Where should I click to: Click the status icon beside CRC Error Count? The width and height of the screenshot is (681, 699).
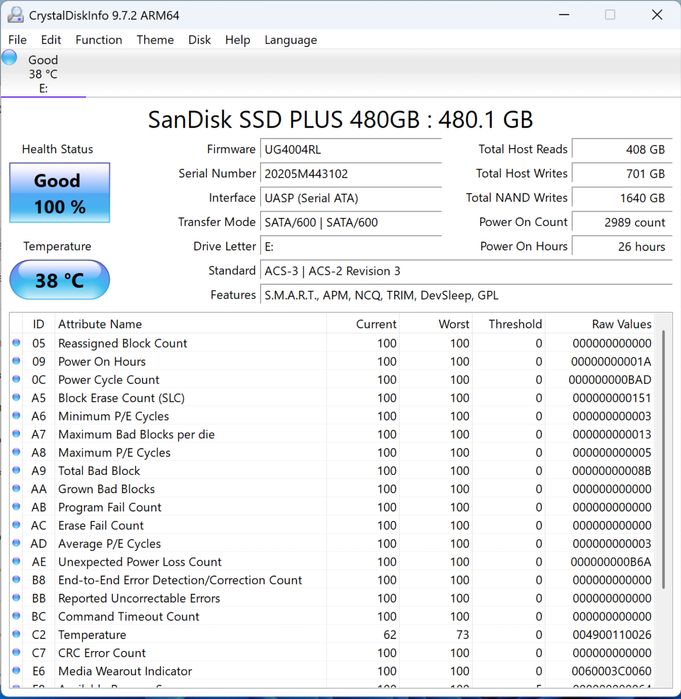click(16, 653)
